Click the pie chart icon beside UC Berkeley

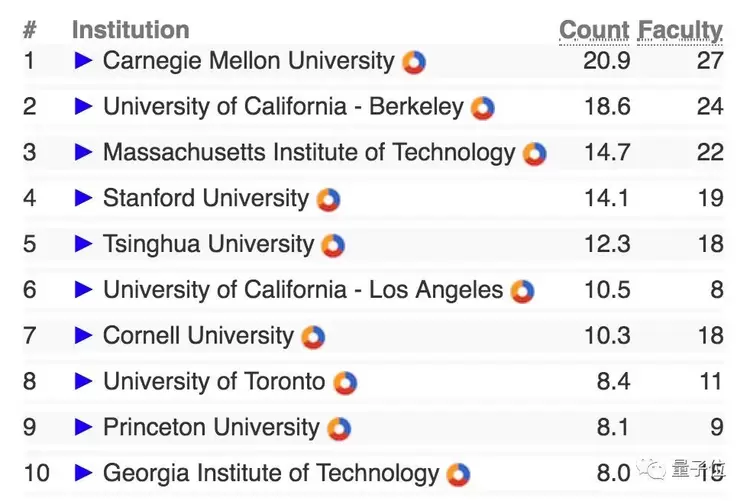483,108
